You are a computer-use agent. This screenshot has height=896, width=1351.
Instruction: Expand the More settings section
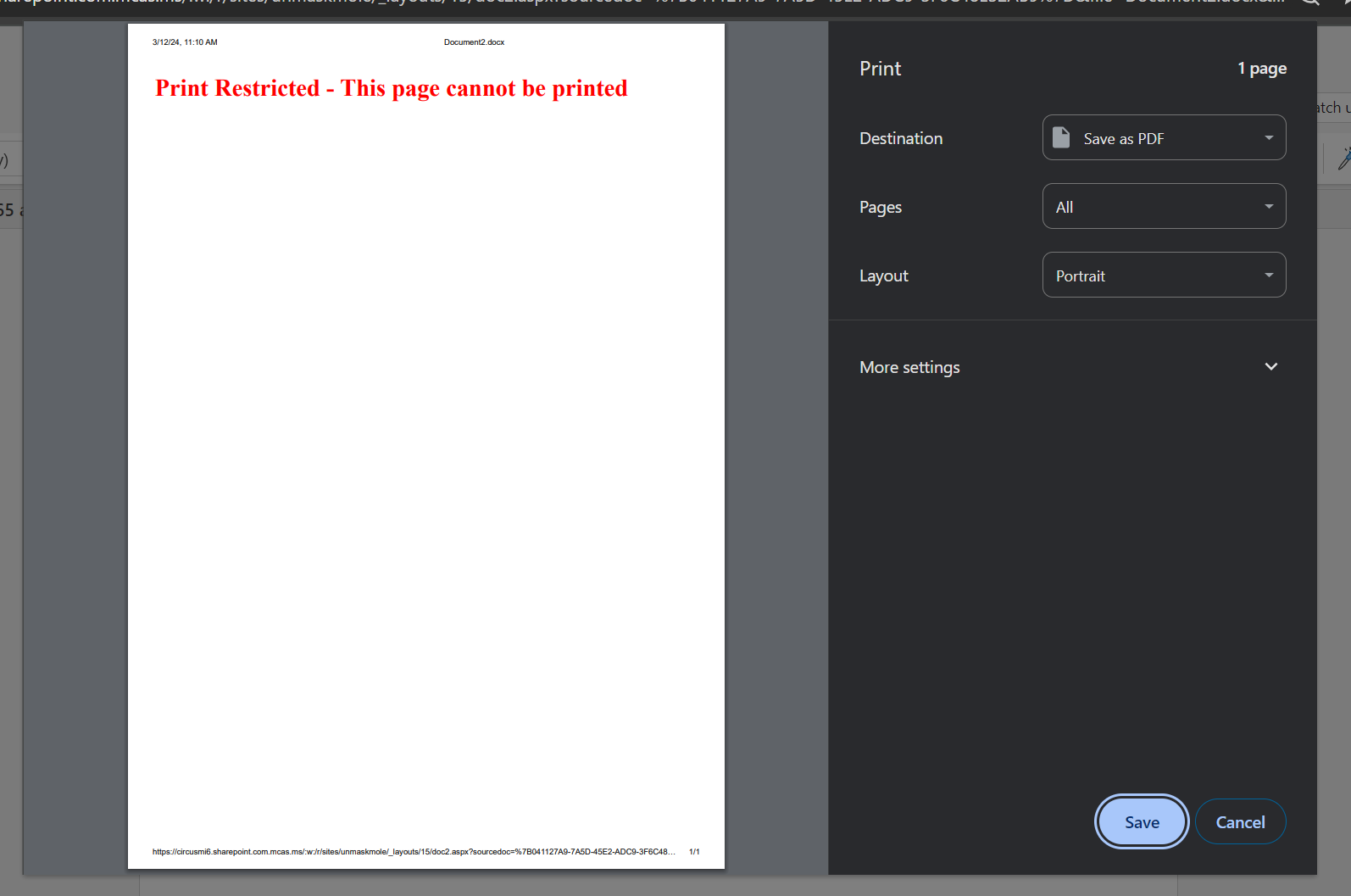(x=909, y=367)
